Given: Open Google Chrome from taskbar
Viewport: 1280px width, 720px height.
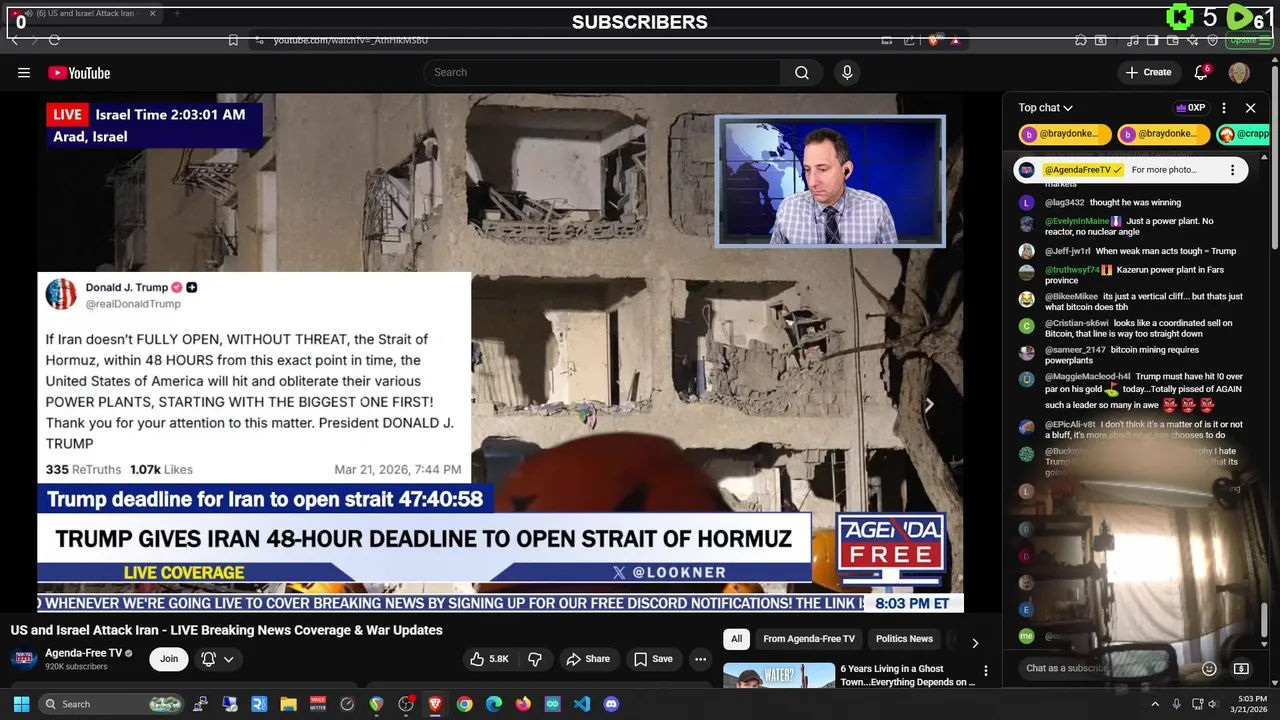Looking at the screenshot, I should (464, 704).
